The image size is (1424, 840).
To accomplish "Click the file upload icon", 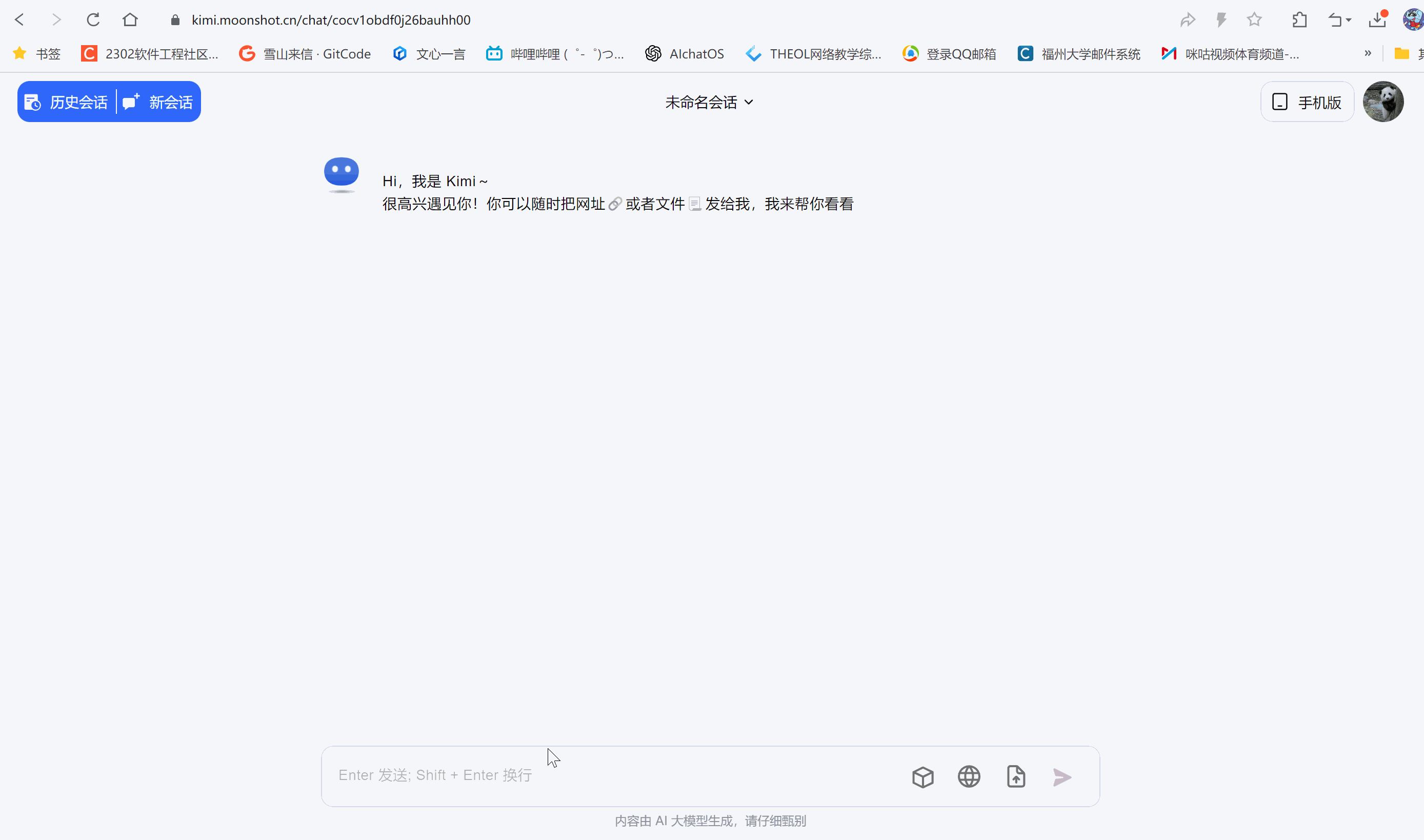I will [1016, 777].
